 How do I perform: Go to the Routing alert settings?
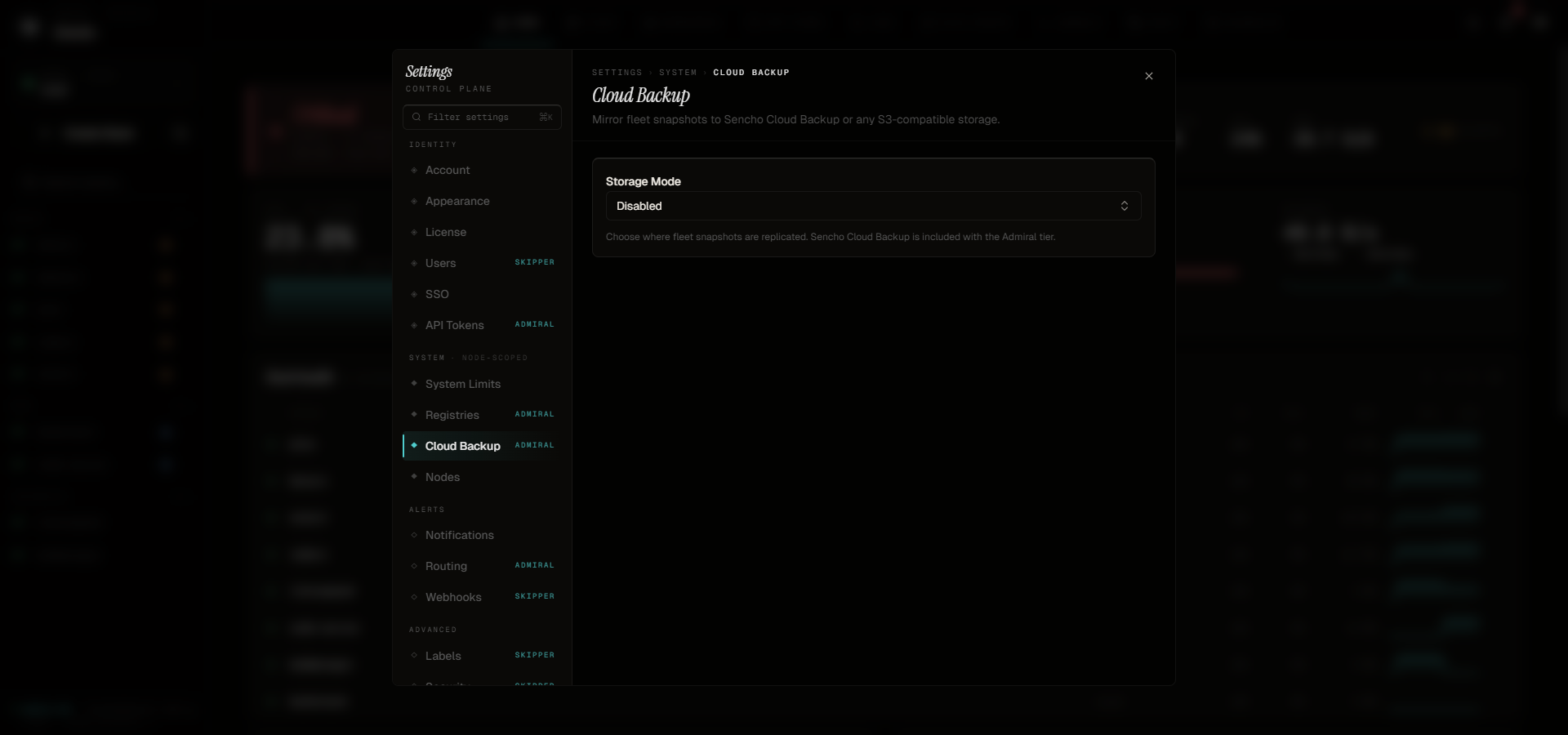pos(482,566)
